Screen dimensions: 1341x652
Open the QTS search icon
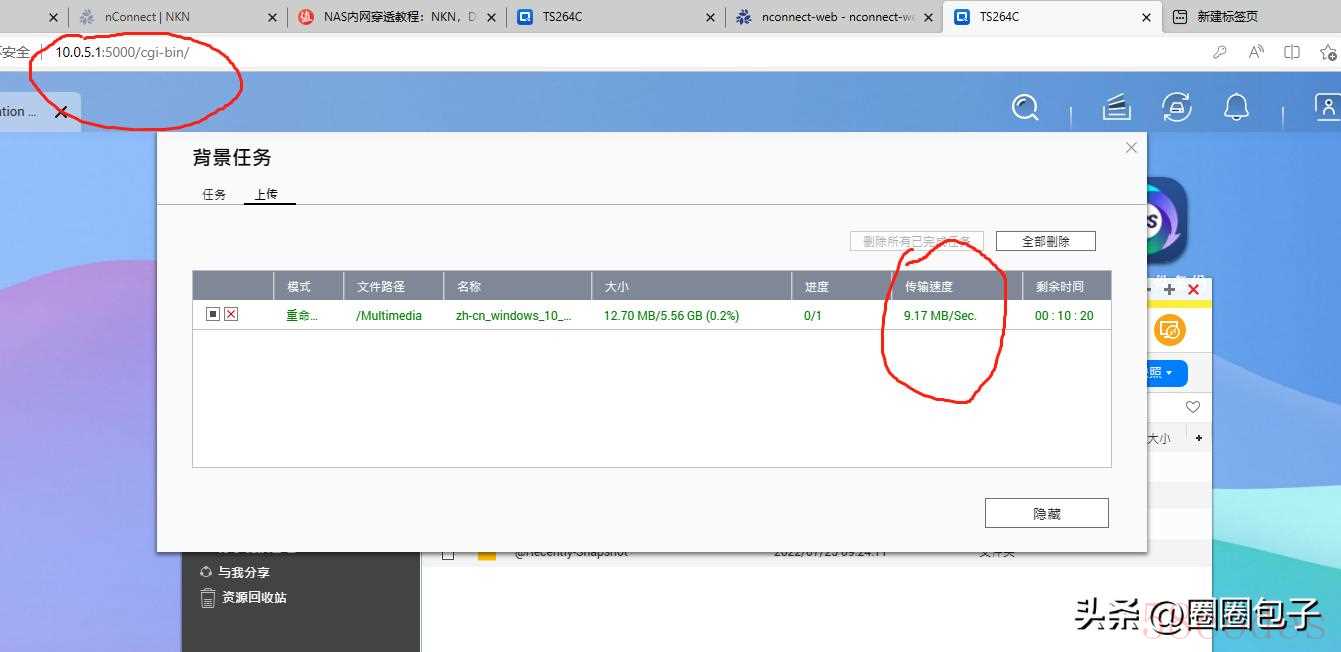pyautogui.click(x=1025, y=107)
